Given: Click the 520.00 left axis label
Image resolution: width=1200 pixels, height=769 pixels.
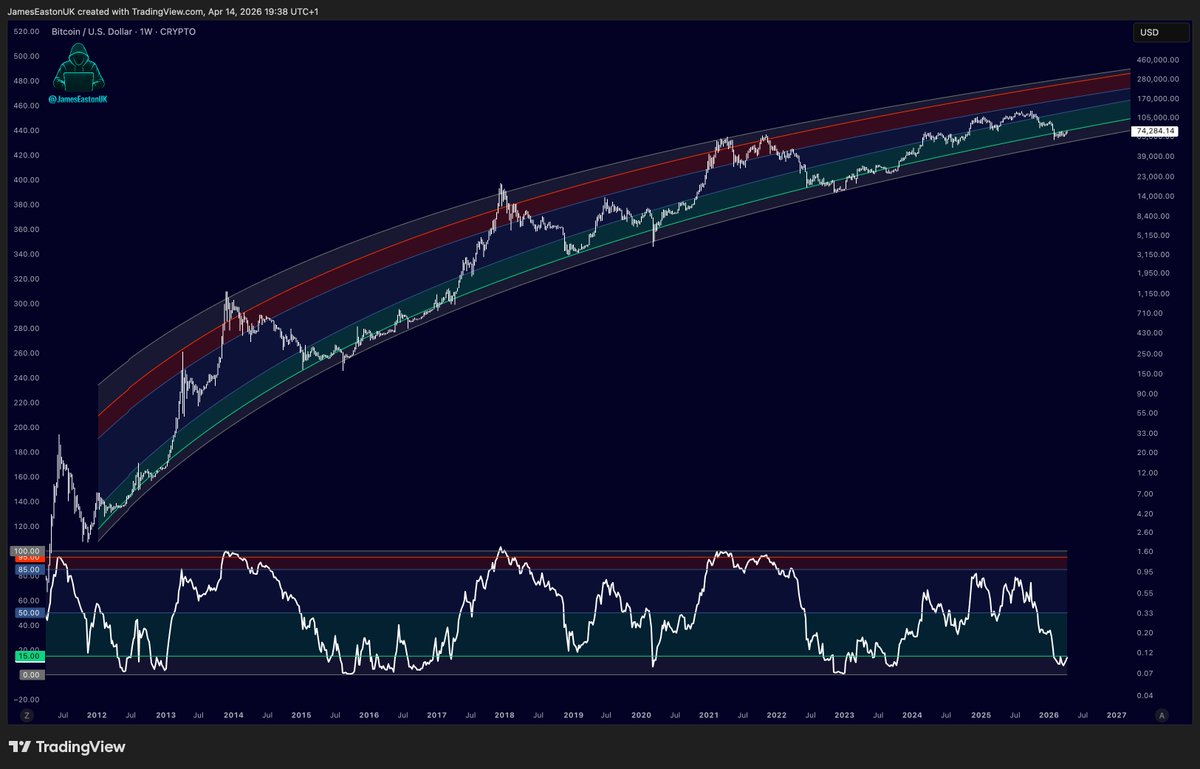Looking at the screenshot, I should (27, 31).
